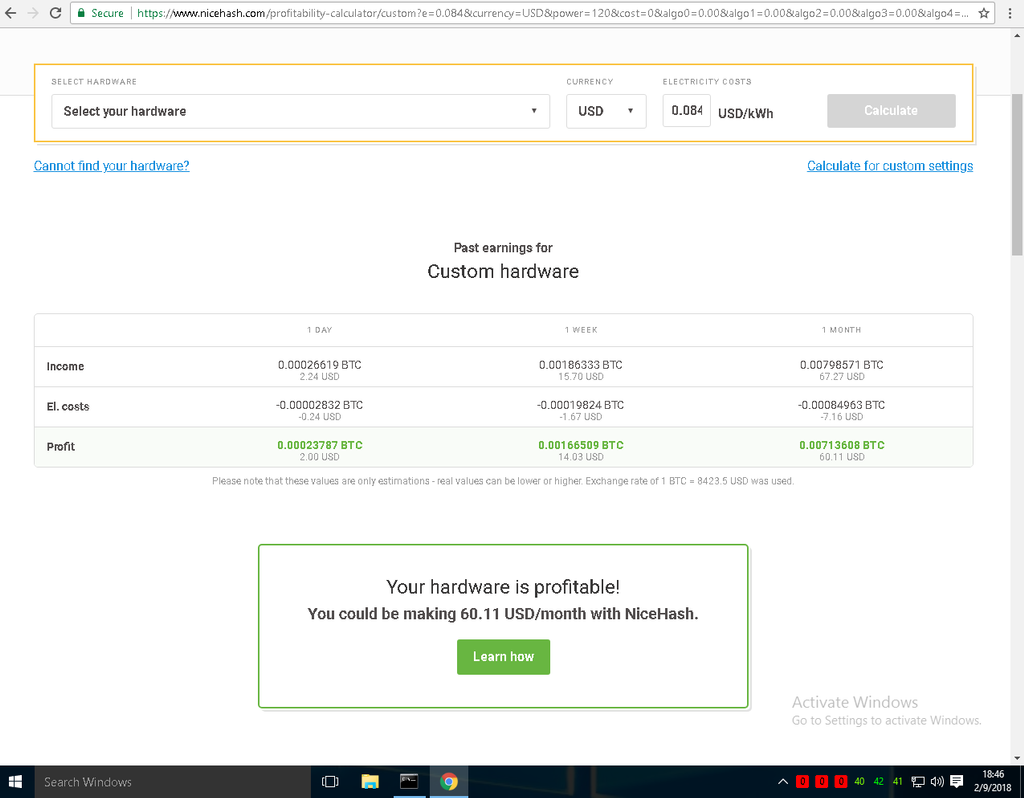Select the 1 month income 0.00798571 BTC
The image size is (1024, 798).
coord(841,365)
